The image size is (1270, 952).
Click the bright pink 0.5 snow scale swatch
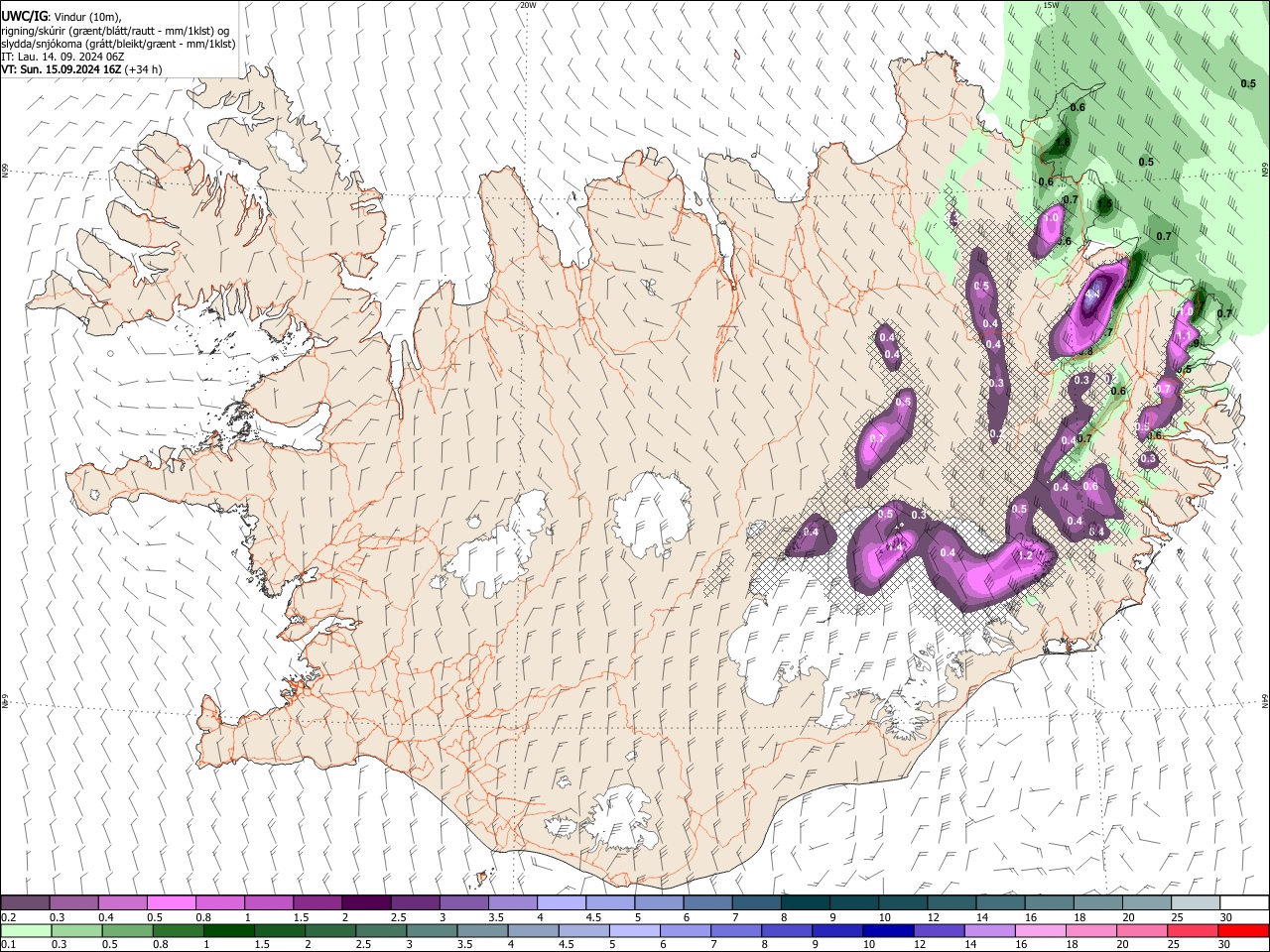172,903
